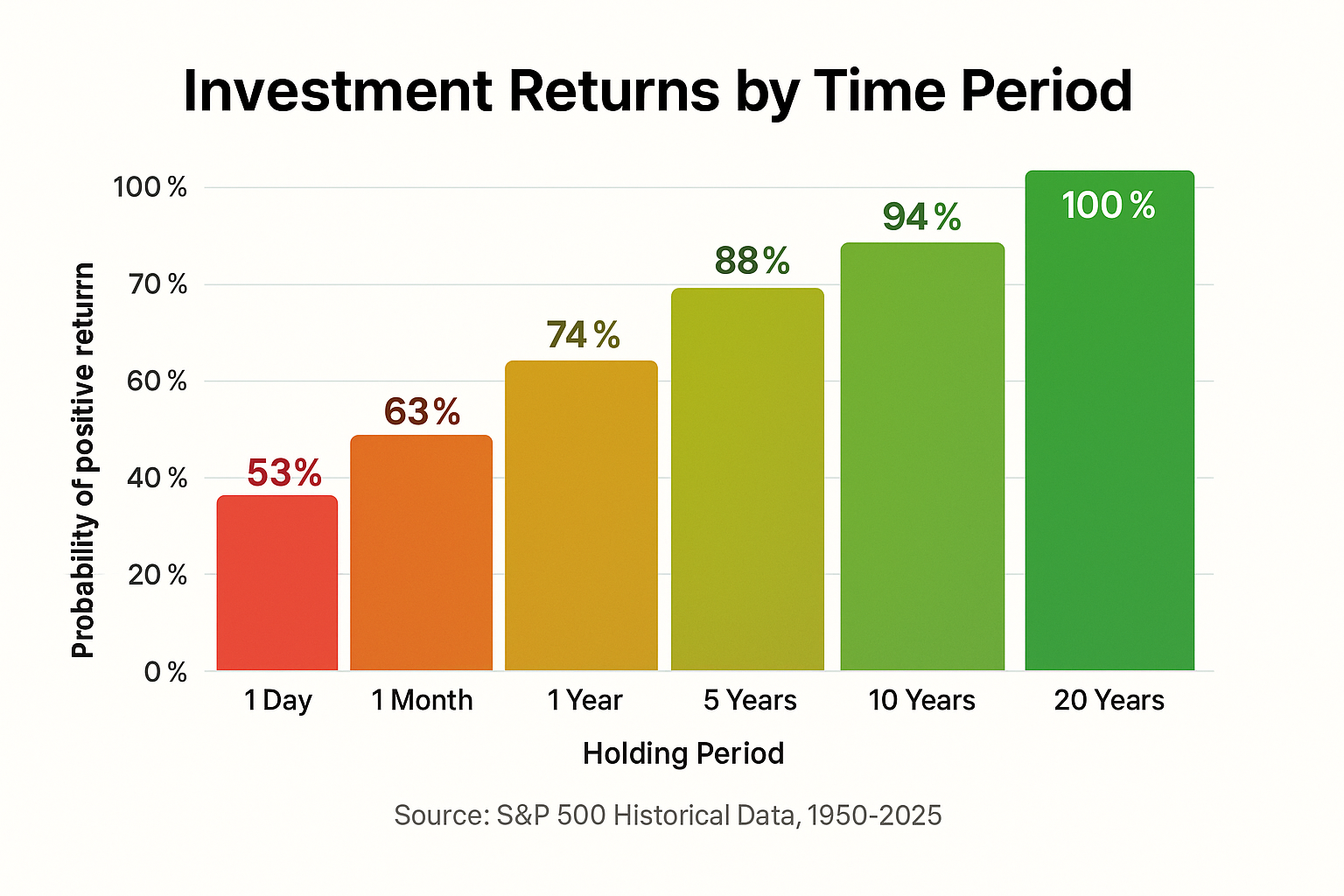Select the 1 Month x-axis label
This screenshot has width=1344, height=896.
[422, 700]
